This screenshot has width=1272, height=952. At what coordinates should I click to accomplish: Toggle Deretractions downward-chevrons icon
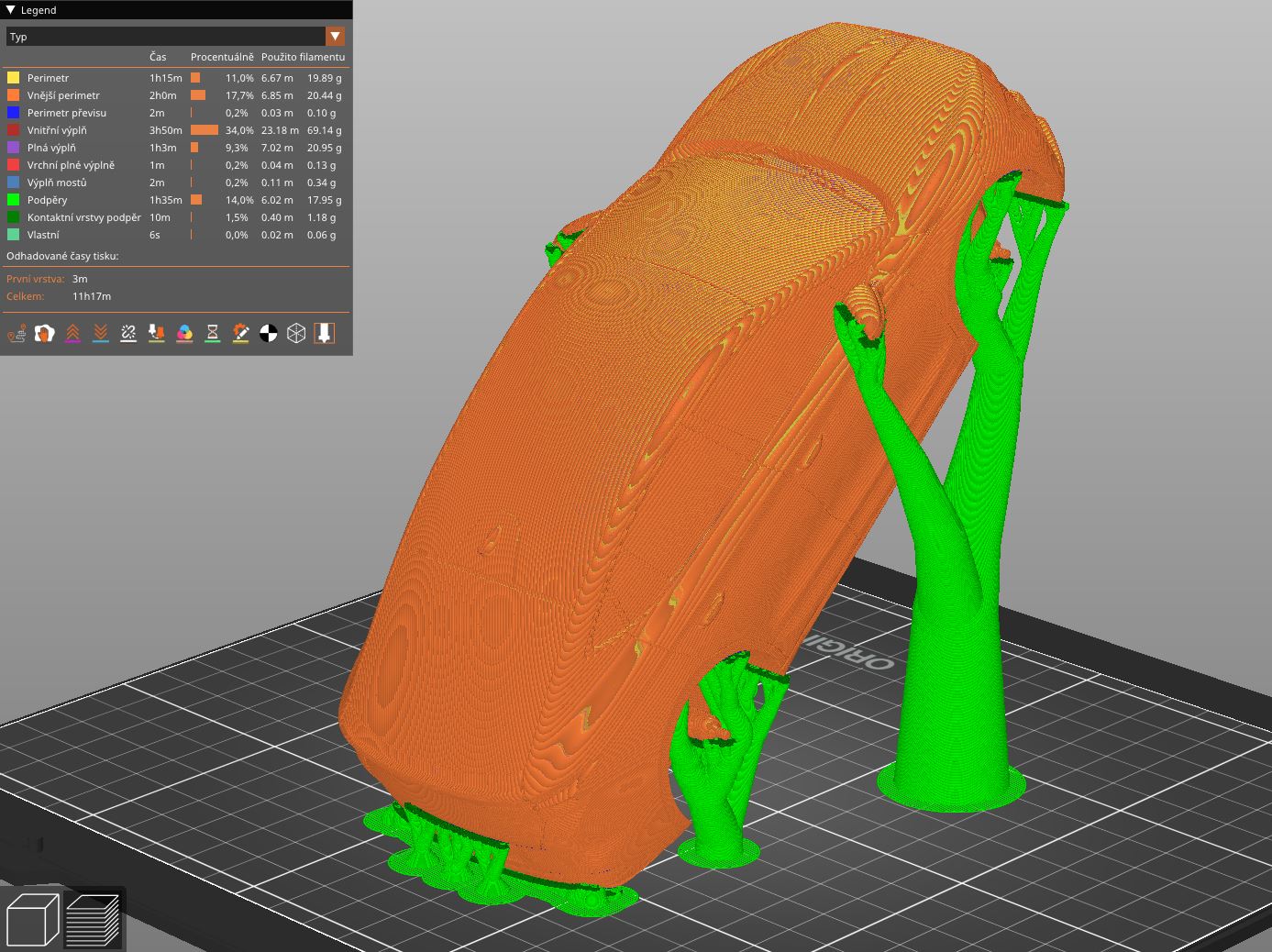tap(101, 333)
